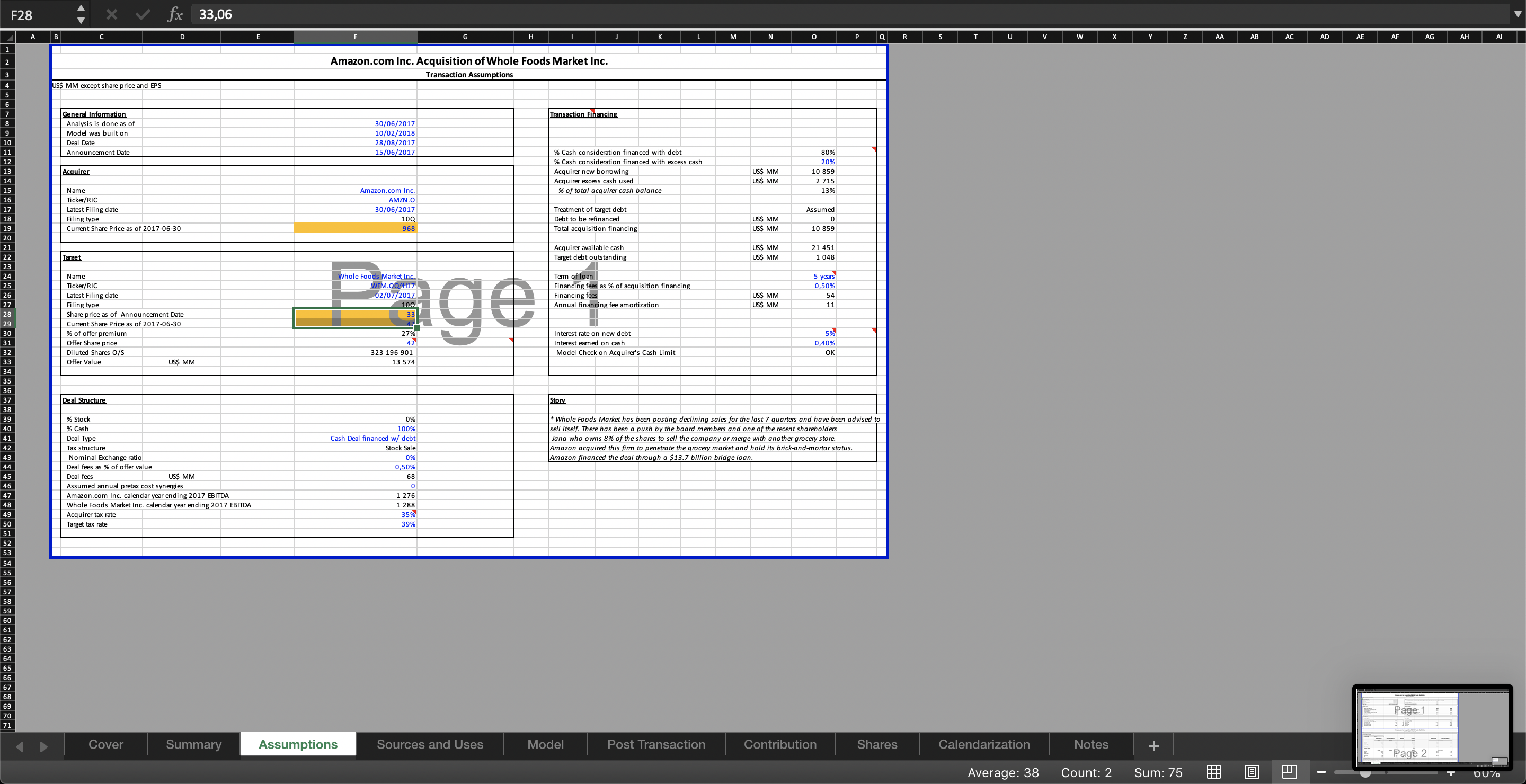Open the Sources and Uses tab

tap(430, 744)
